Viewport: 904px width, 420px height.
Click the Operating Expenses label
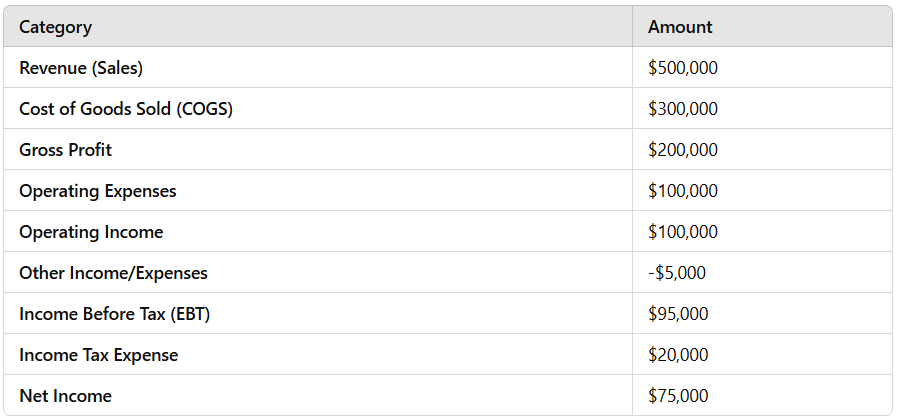[x=97, y=191]
